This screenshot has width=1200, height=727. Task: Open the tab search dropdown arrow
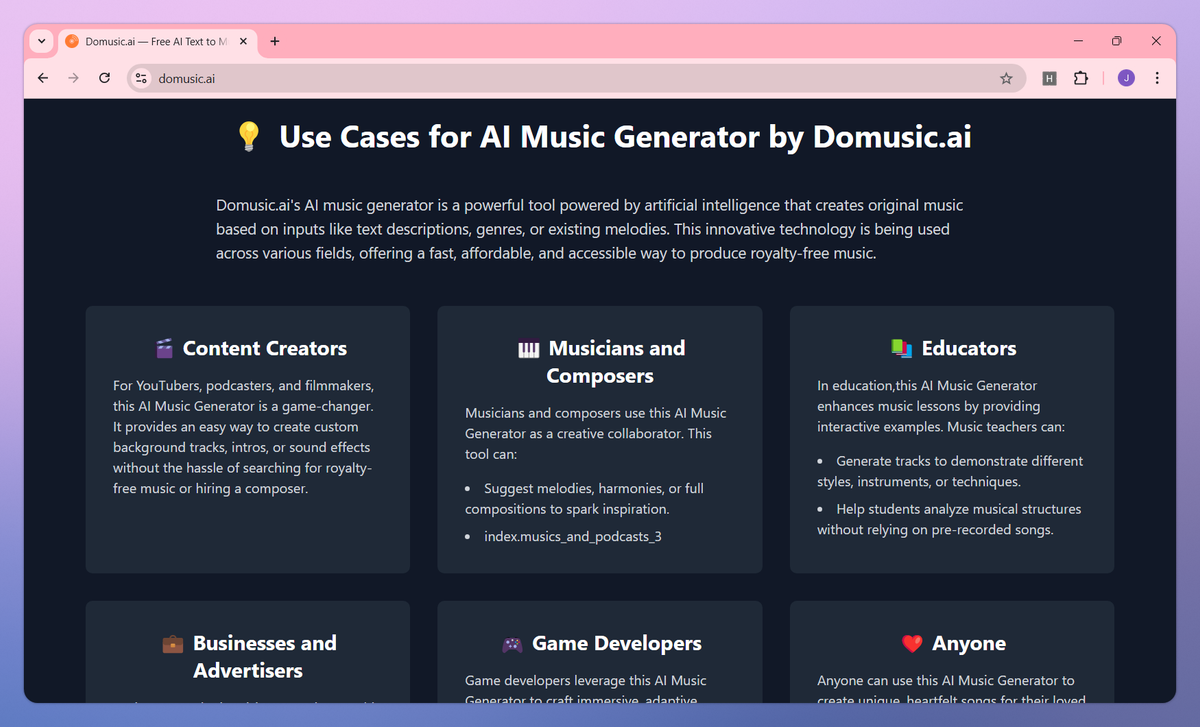(41, 41)
